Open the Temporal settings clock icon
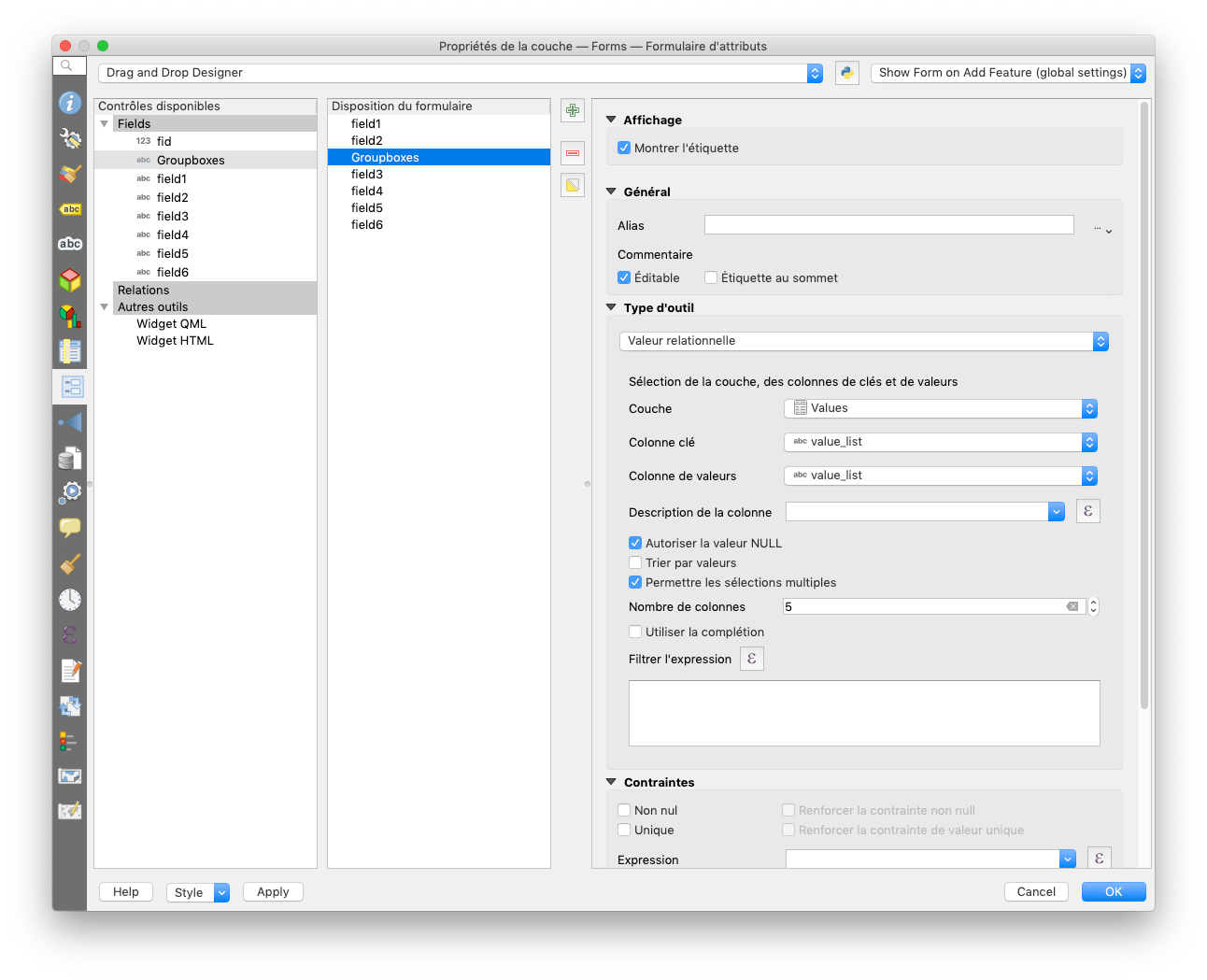 70,599
